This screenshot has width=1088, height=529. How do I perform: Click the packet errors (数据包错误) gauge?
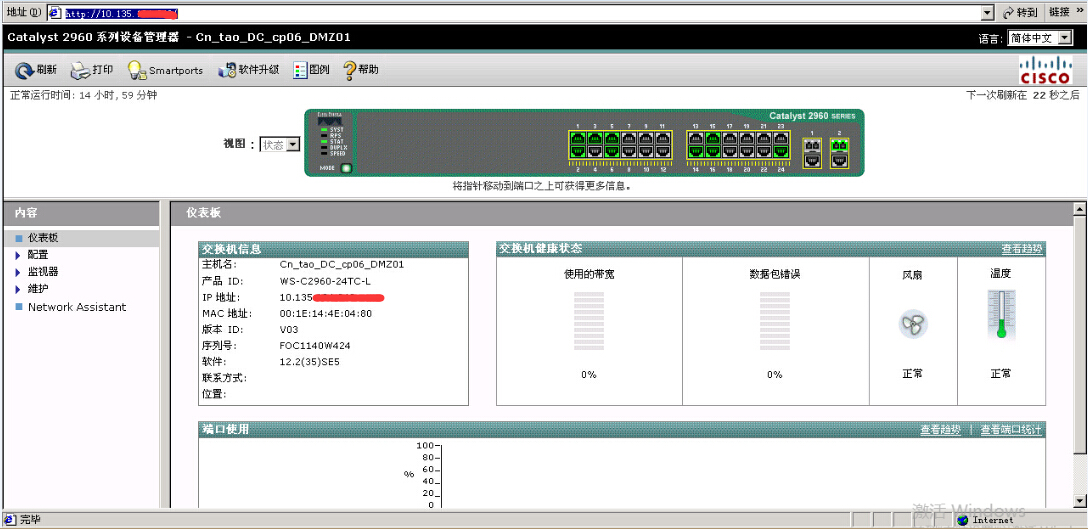click(774, 321)
